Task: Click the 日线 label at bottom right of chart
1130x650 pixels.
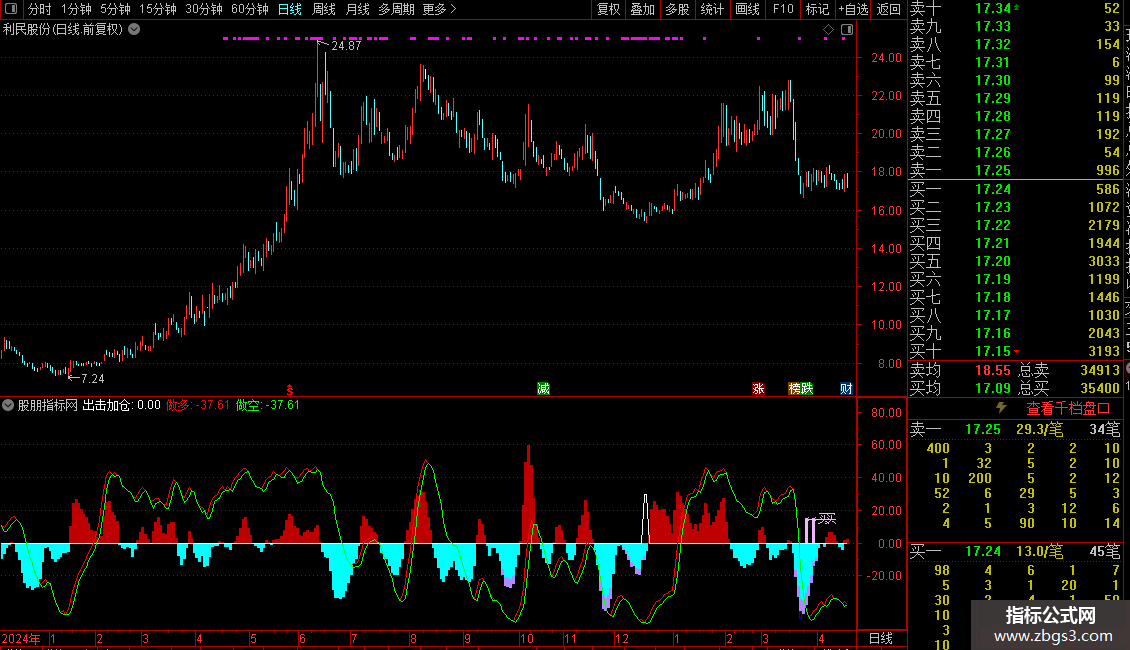Action: pyautogui.click(x=881, y=638)
